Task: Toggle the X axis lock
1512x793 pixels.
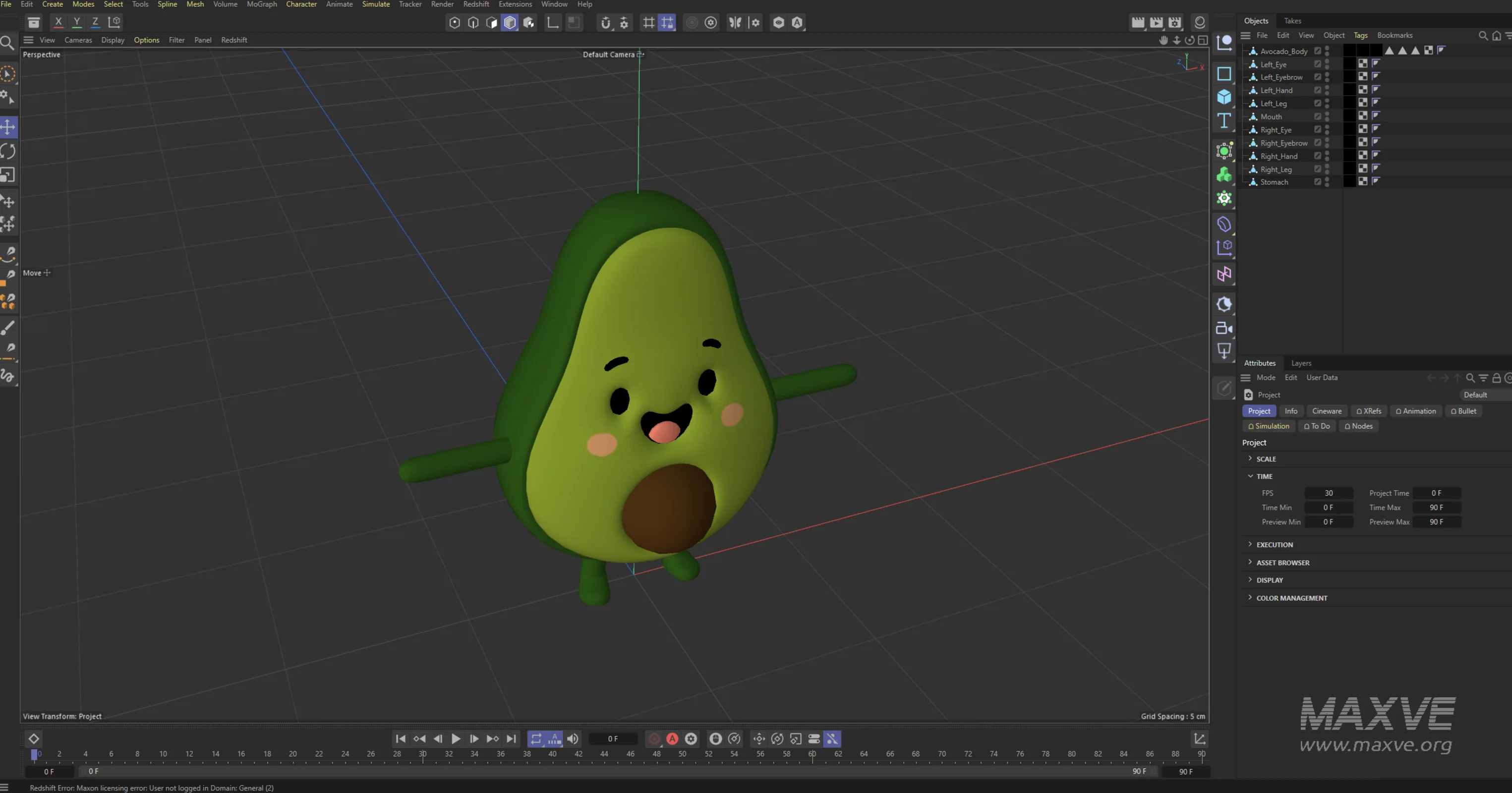Action: (58, 22)
